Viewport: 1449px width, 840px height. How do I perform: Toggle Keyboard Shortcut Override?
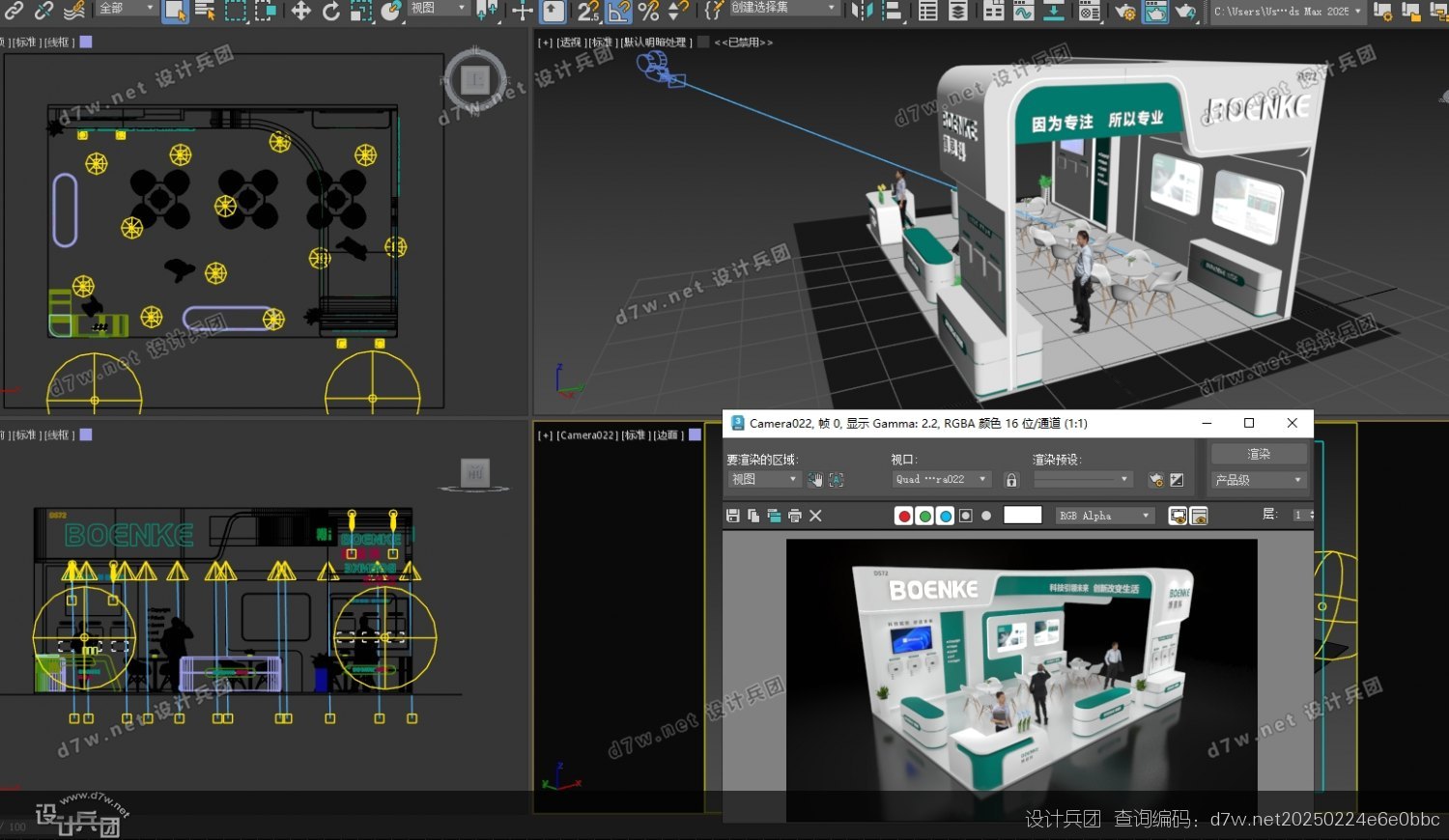point(554,11)
